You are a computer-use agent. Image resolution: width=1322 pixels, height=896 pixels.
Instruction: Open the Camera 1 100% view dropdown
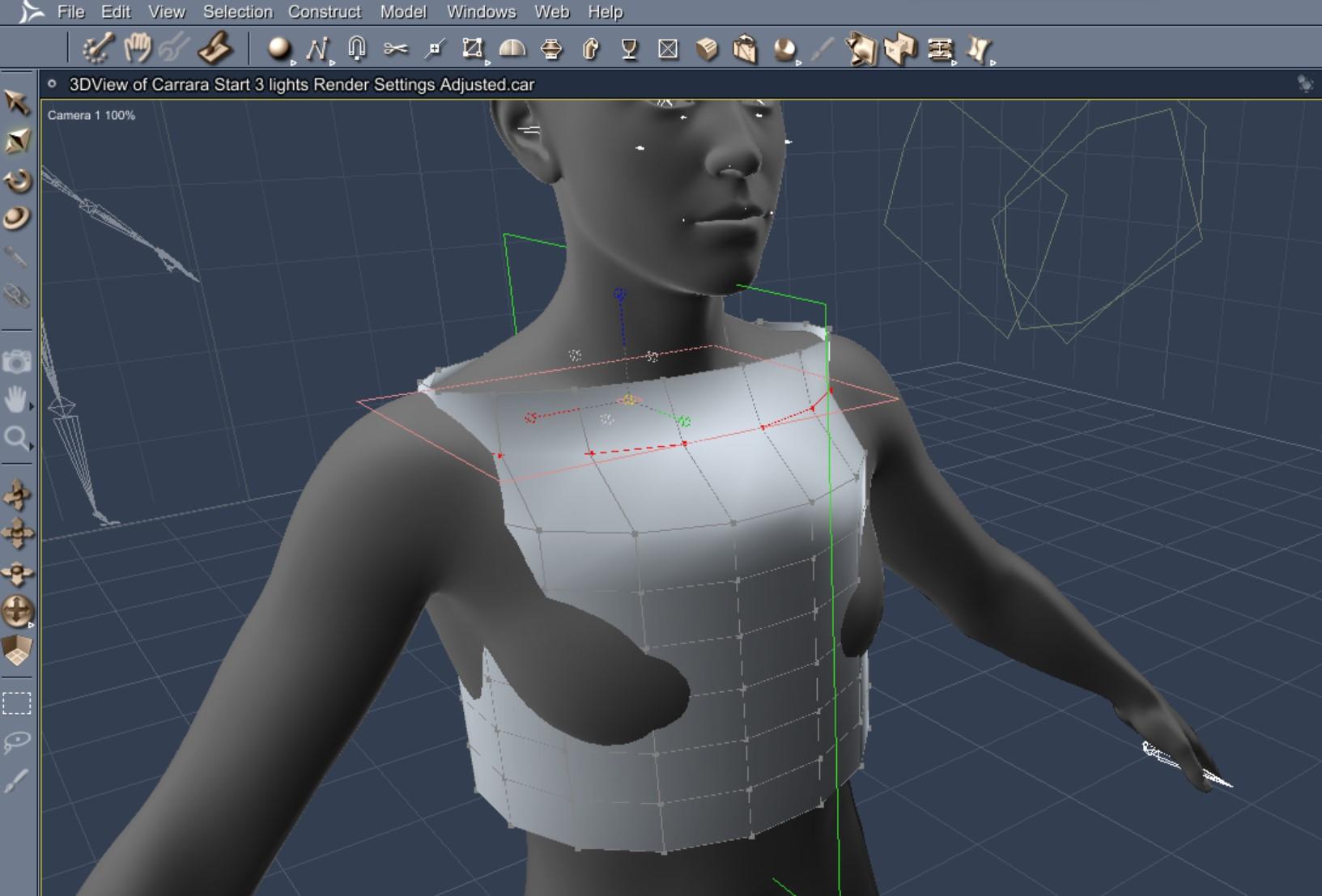(x=91, y=115)
